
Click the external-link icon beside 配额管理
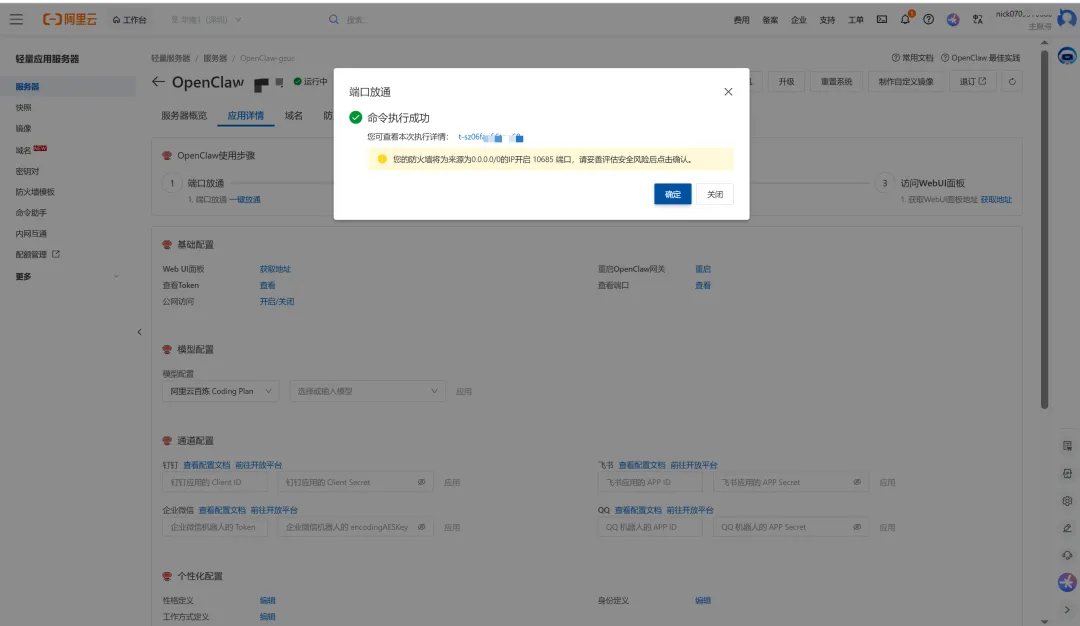coord(56,254)
